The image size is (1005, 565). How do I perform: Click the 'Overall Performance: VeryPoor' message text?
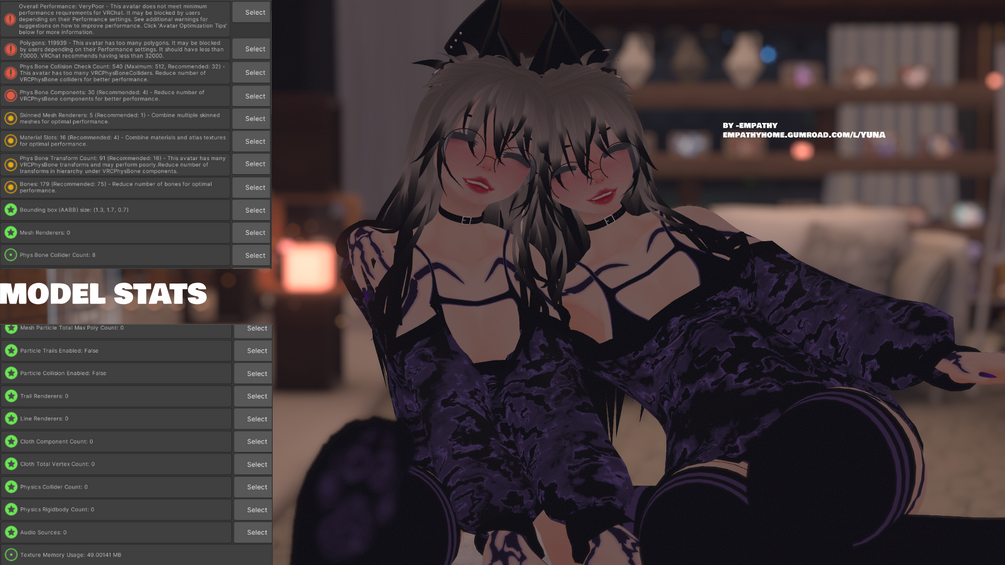[122, 19]
